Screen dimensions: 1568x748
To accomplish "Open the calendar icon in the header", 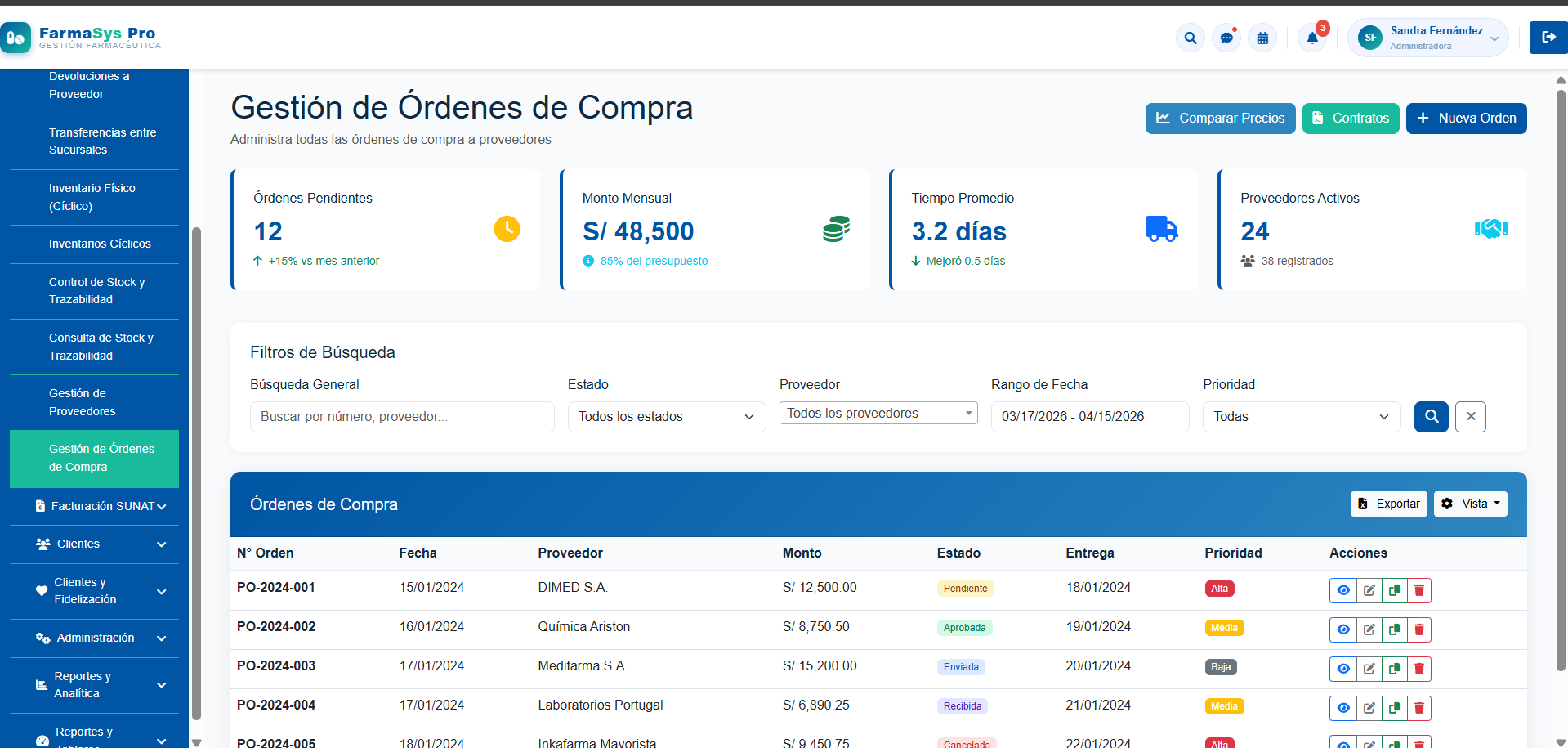I will tap(1262, 38).
